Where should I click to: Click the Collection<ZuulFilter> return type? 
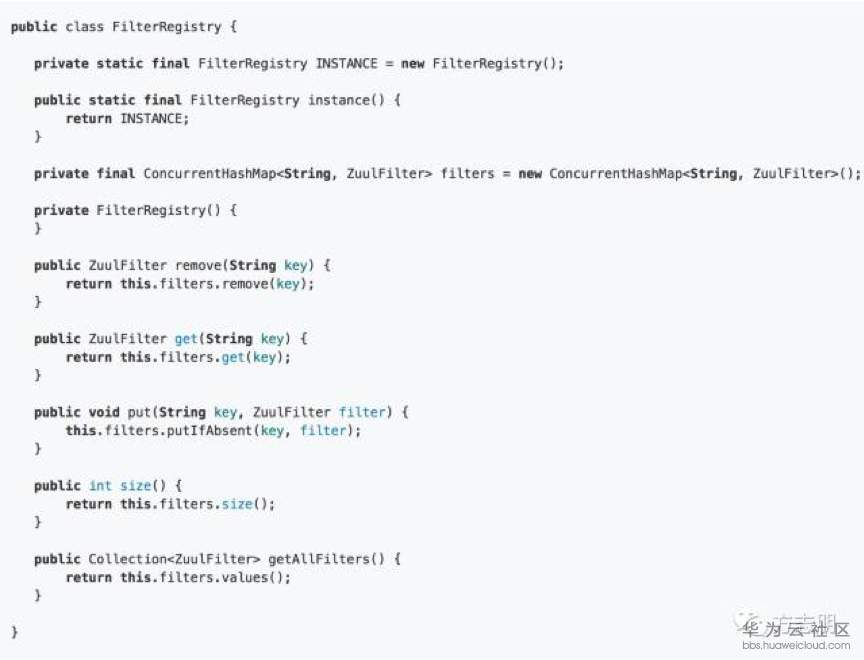[x=174, y=559]
